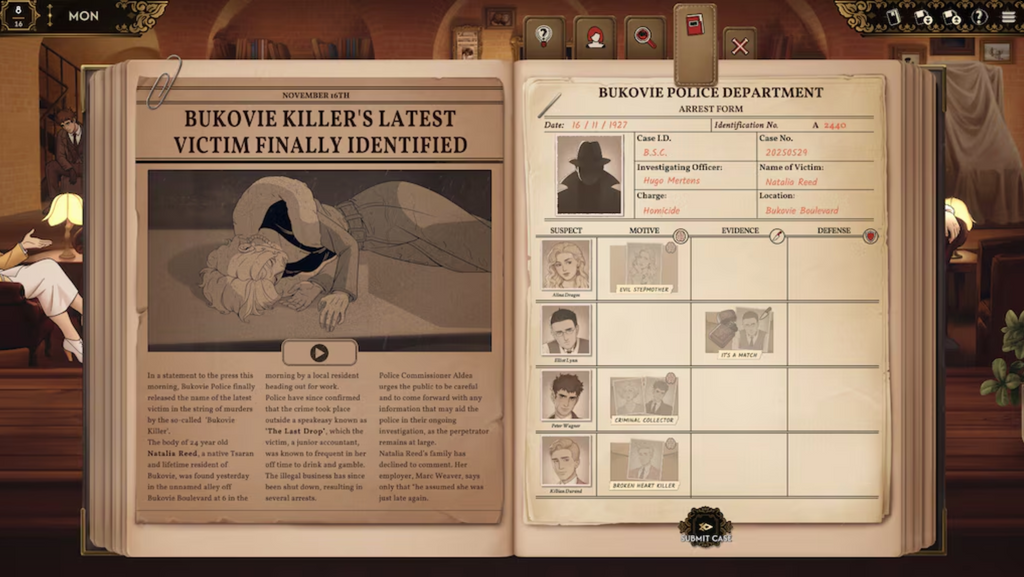Open the magnifying glass evidence tab
Viewport: 1024px width, 577px height.
click(645, 38)
